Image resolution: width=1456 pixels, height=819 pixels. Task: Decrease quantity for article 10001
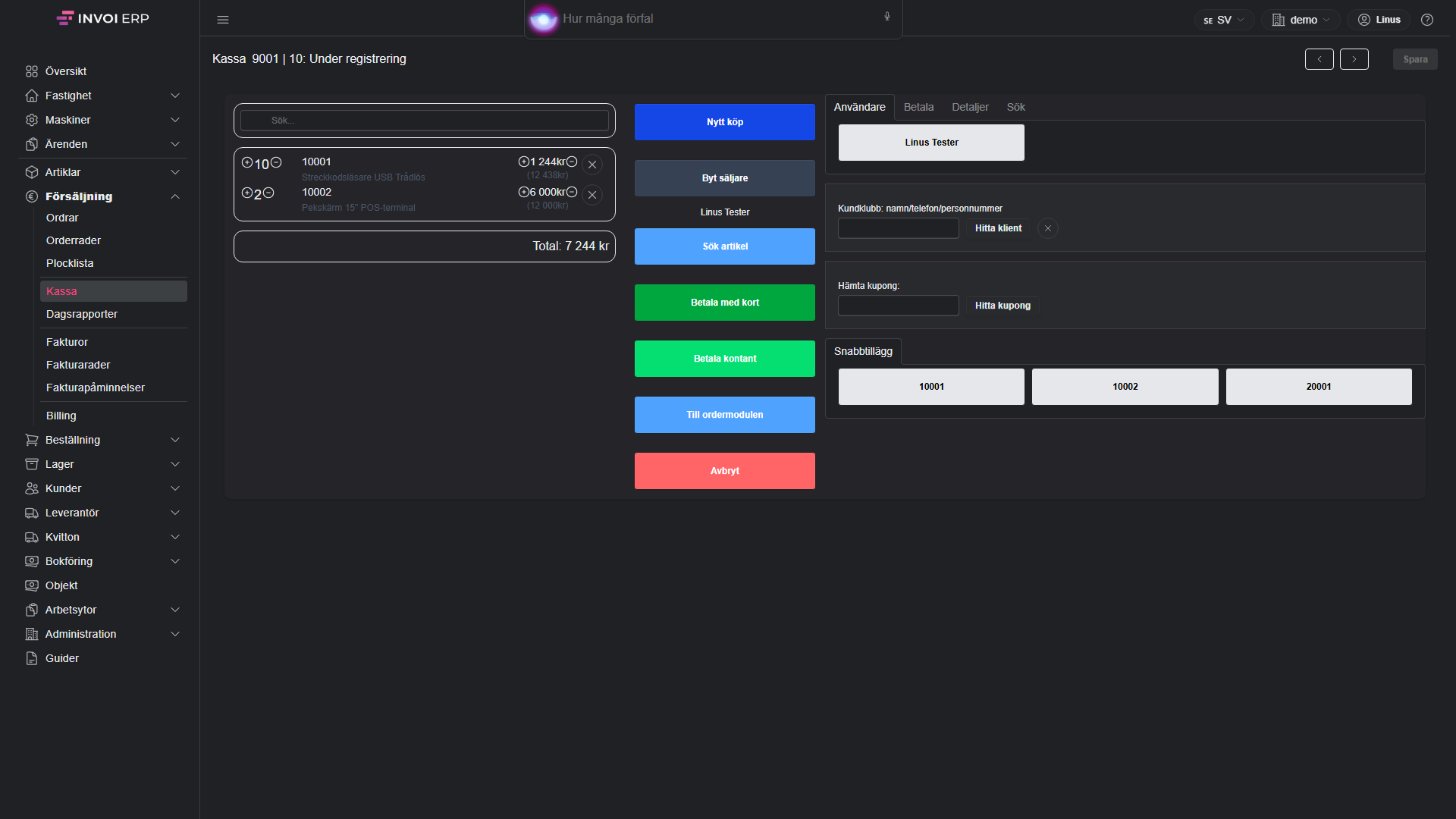pyautogui.click(x=276, y=162)
